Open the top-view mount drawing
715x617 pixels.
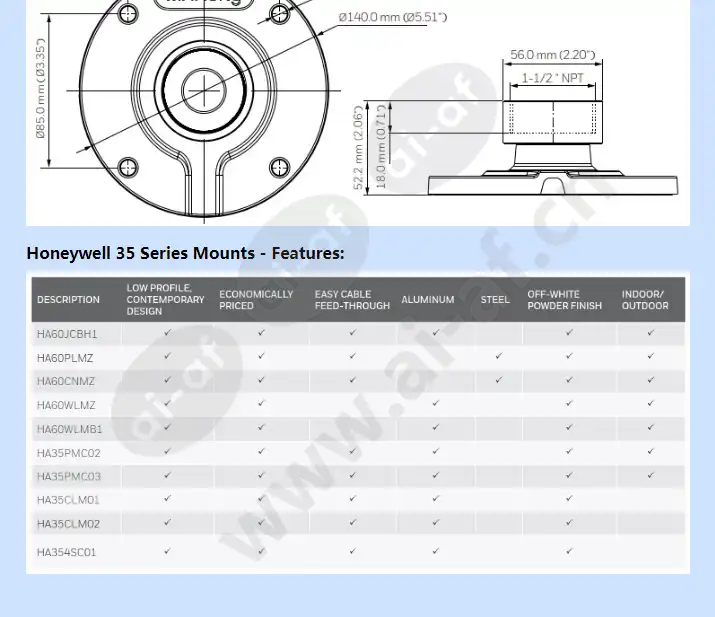click(204, 107)
